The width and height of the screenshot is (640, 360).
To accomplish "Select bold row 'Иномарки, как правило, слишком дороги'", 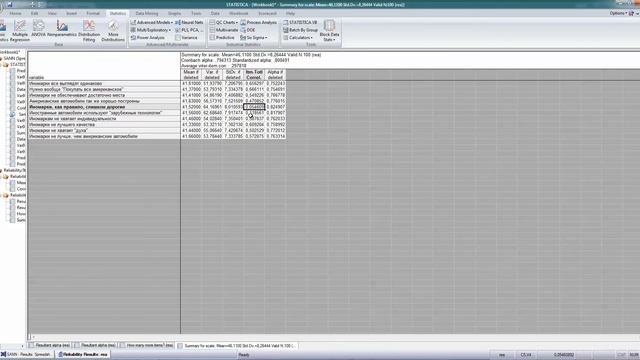I will click(x=104, y=107).
